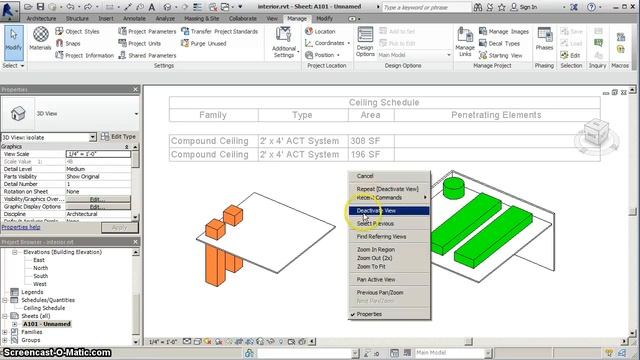Select the Modify tool

click(13, 42)
